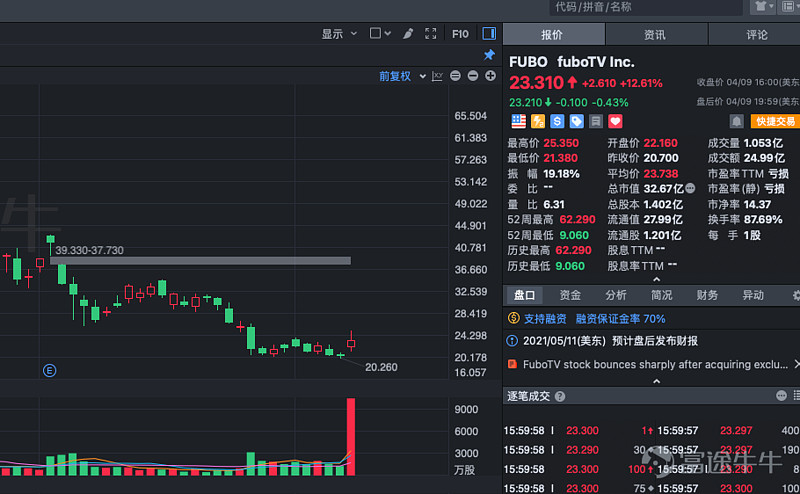Click the FUBO fuboTV Inc. title
The width and height of the screenshot is (800, 494).
(572, 62)
